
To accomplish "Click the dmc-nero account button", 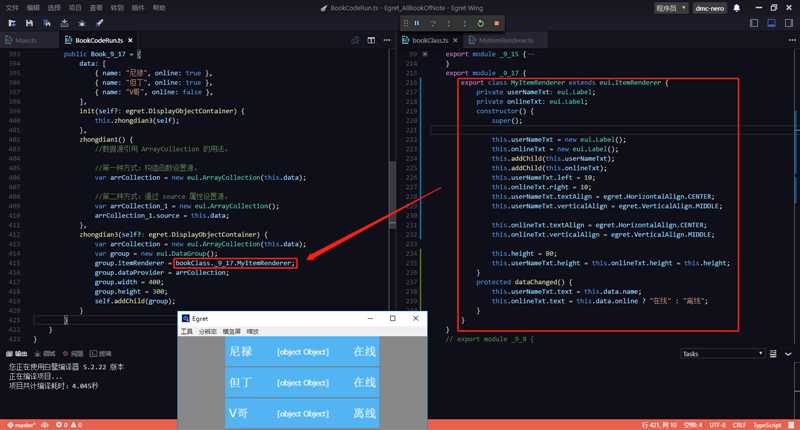I will click(x=710, y=8).
